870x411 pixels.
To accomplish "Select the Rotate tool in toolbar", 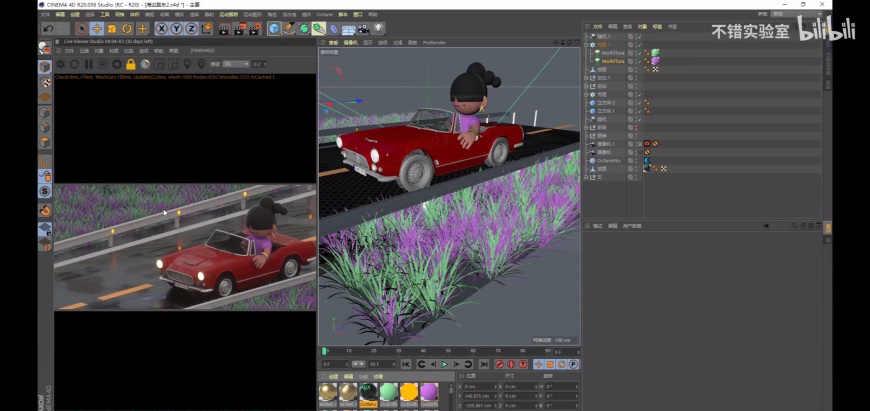I will coord(127,29).
